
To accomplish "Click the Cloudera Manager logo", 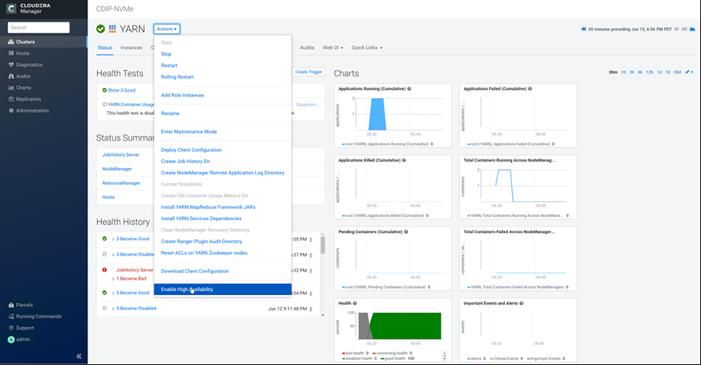I will click(29, 8).
